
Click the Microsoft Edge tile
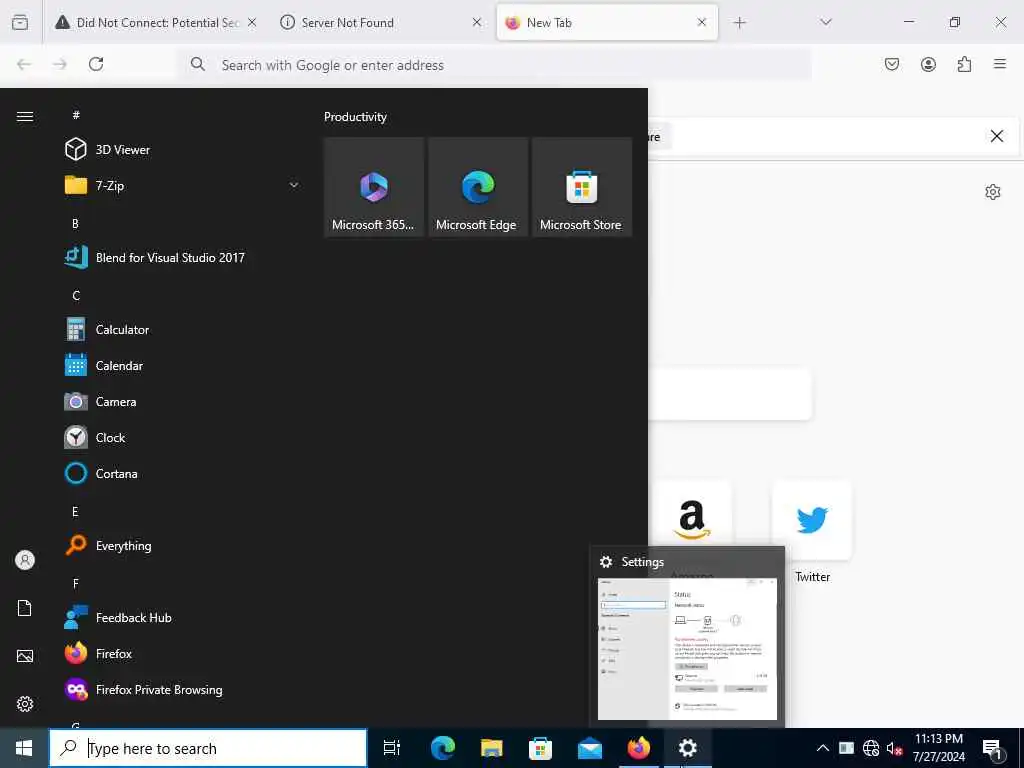coord(477,187)
